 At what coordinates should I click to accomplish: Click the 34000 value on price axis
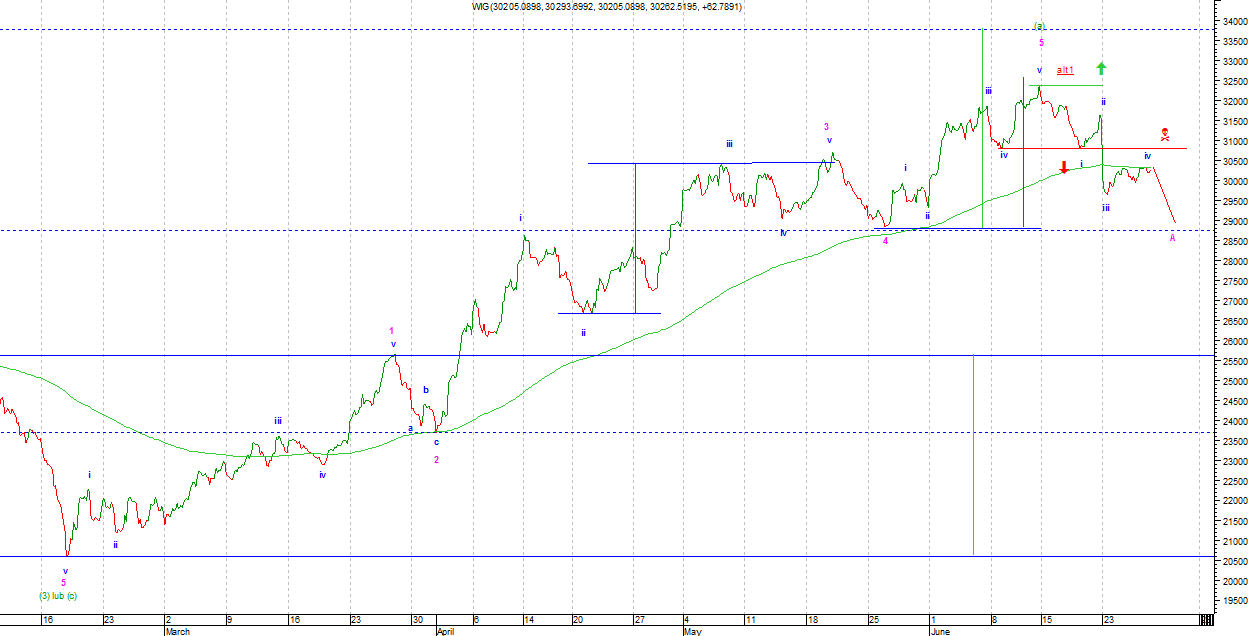pos(1230,22)
